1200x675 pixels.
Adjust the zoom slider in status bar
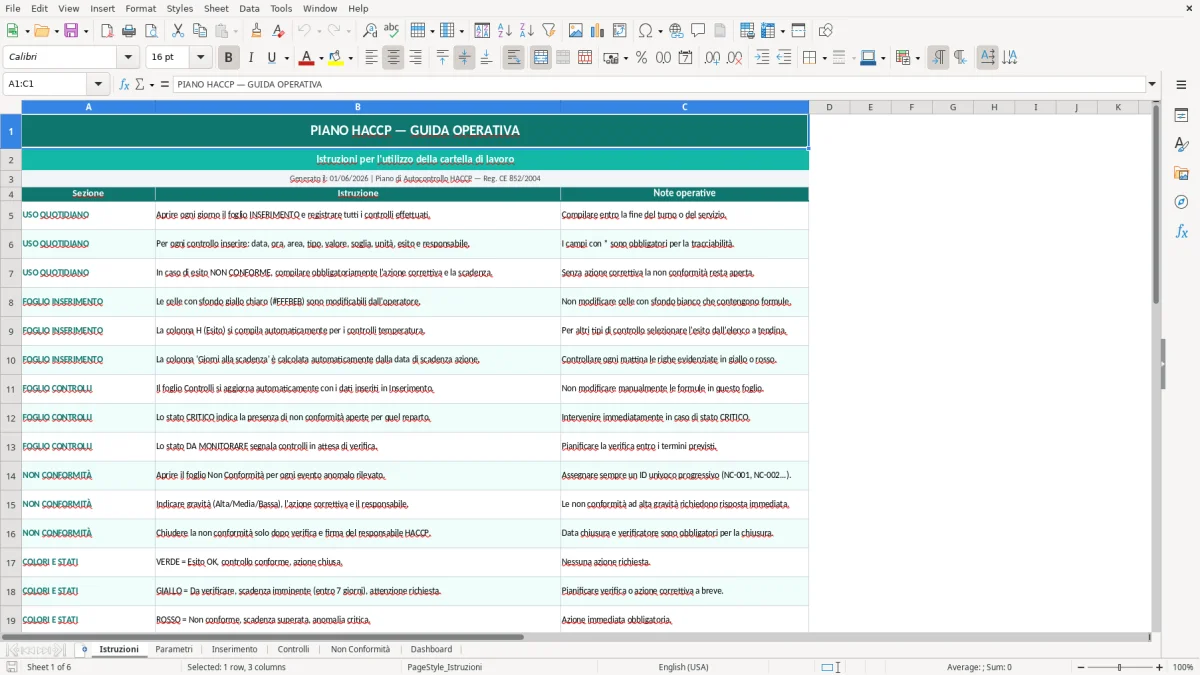1118,667
